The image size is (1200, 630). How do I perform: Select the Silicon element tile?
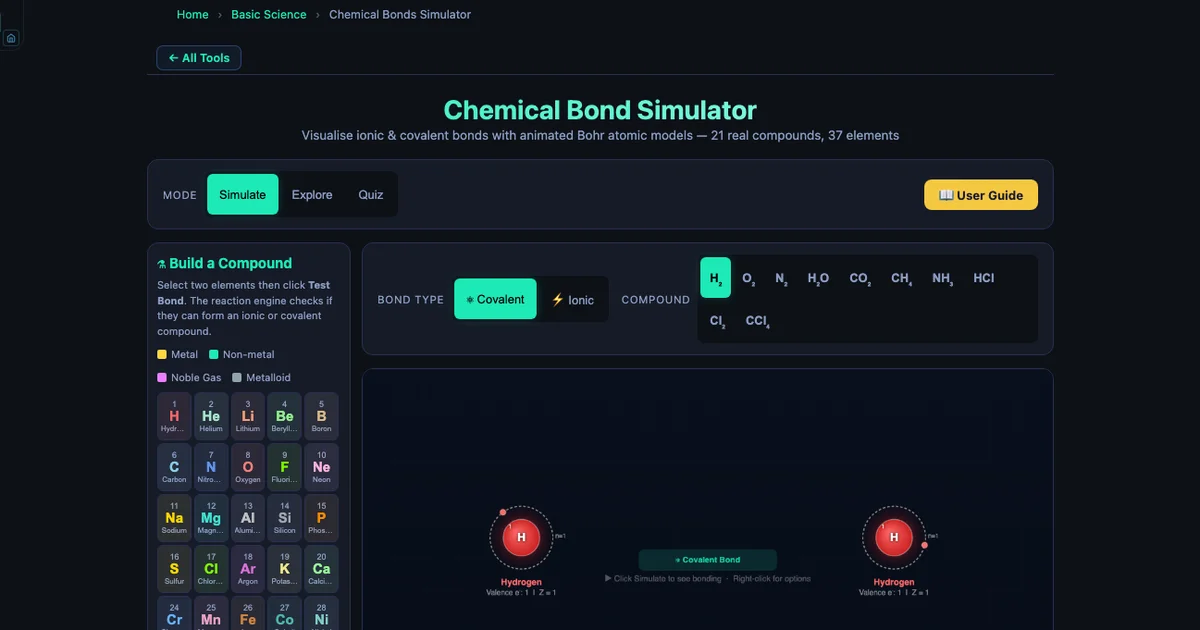pos(285,518)
